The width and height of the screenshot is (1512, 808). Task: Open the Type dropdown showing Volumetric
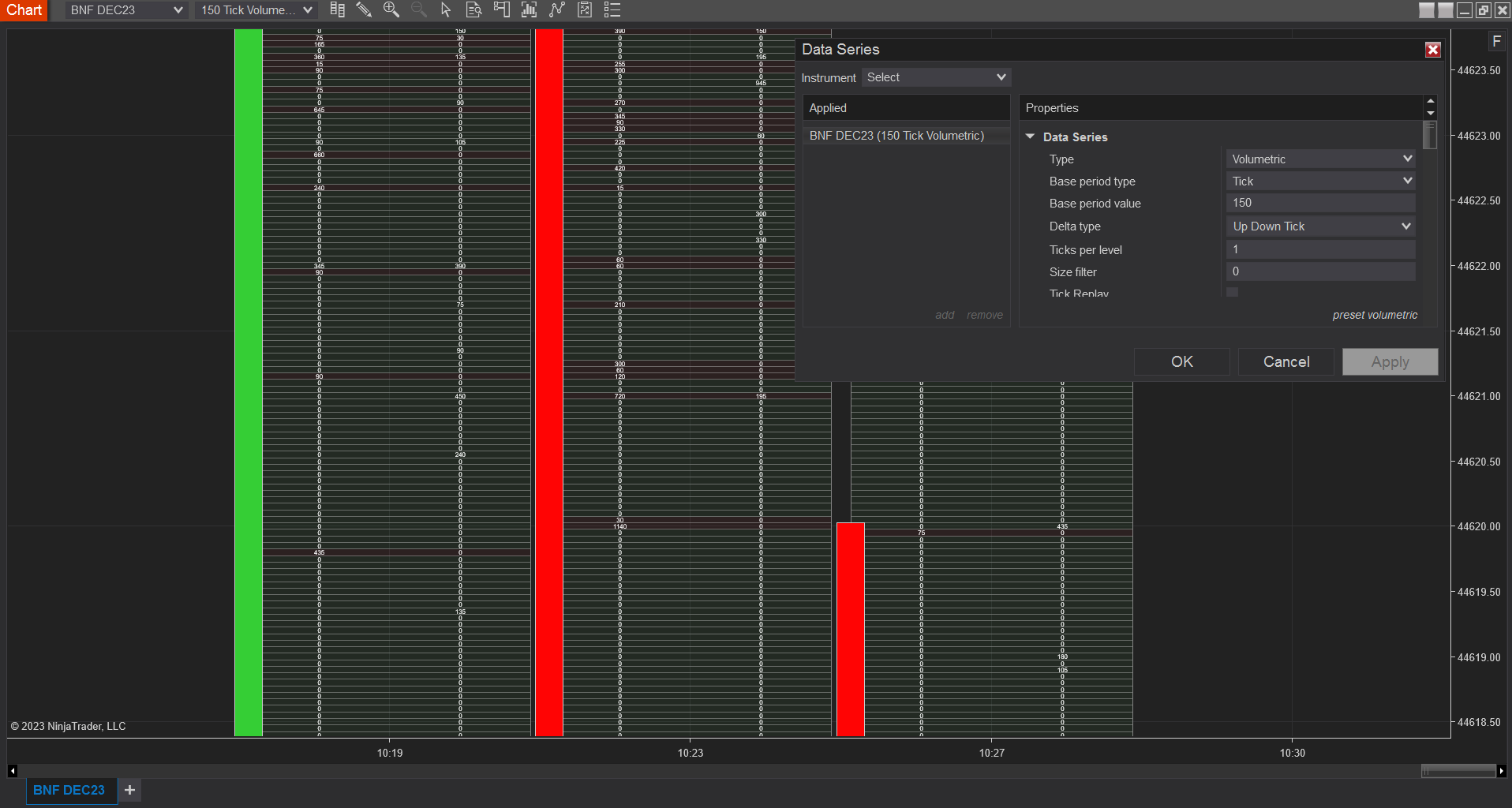1321,159
